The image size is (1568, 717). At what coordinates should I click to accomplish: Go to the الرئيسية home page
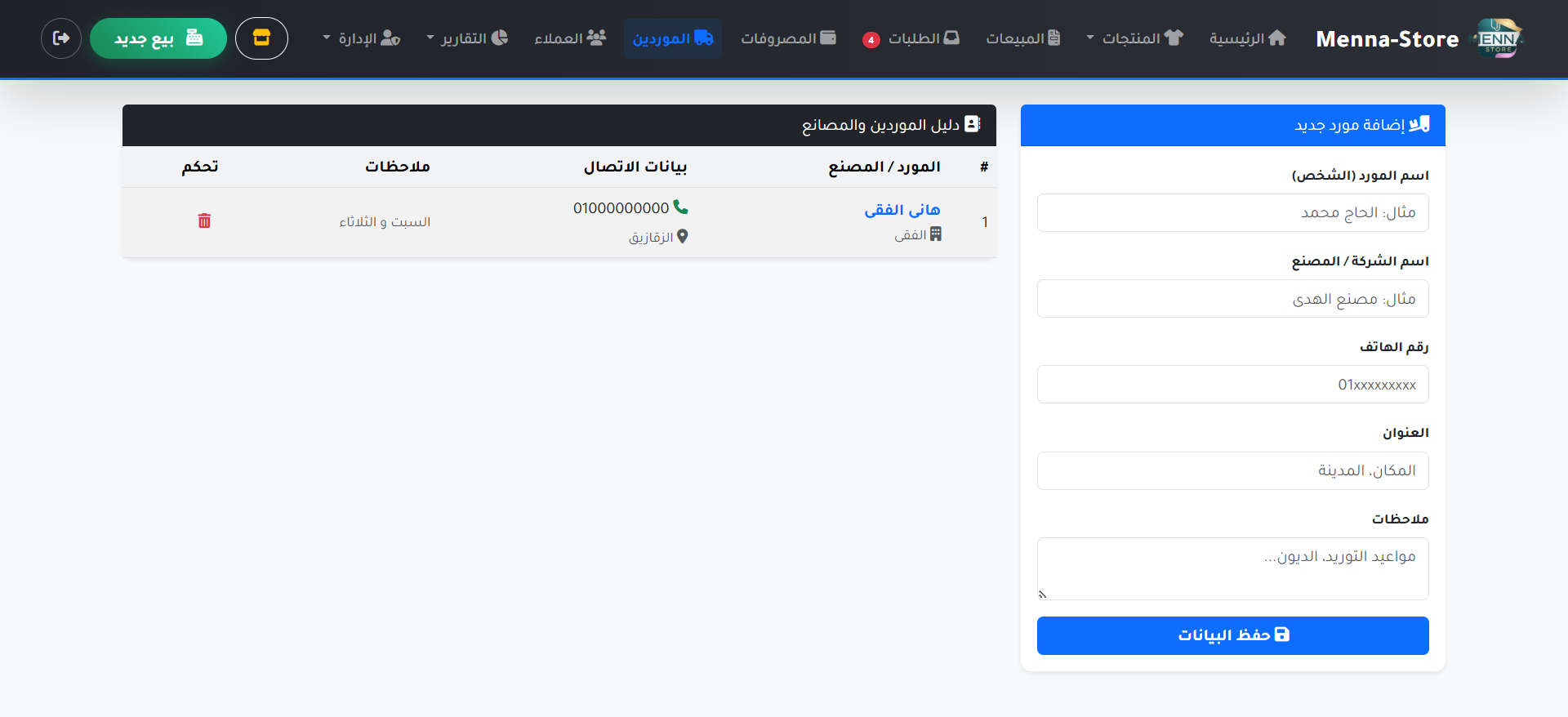coord(1247,38)
